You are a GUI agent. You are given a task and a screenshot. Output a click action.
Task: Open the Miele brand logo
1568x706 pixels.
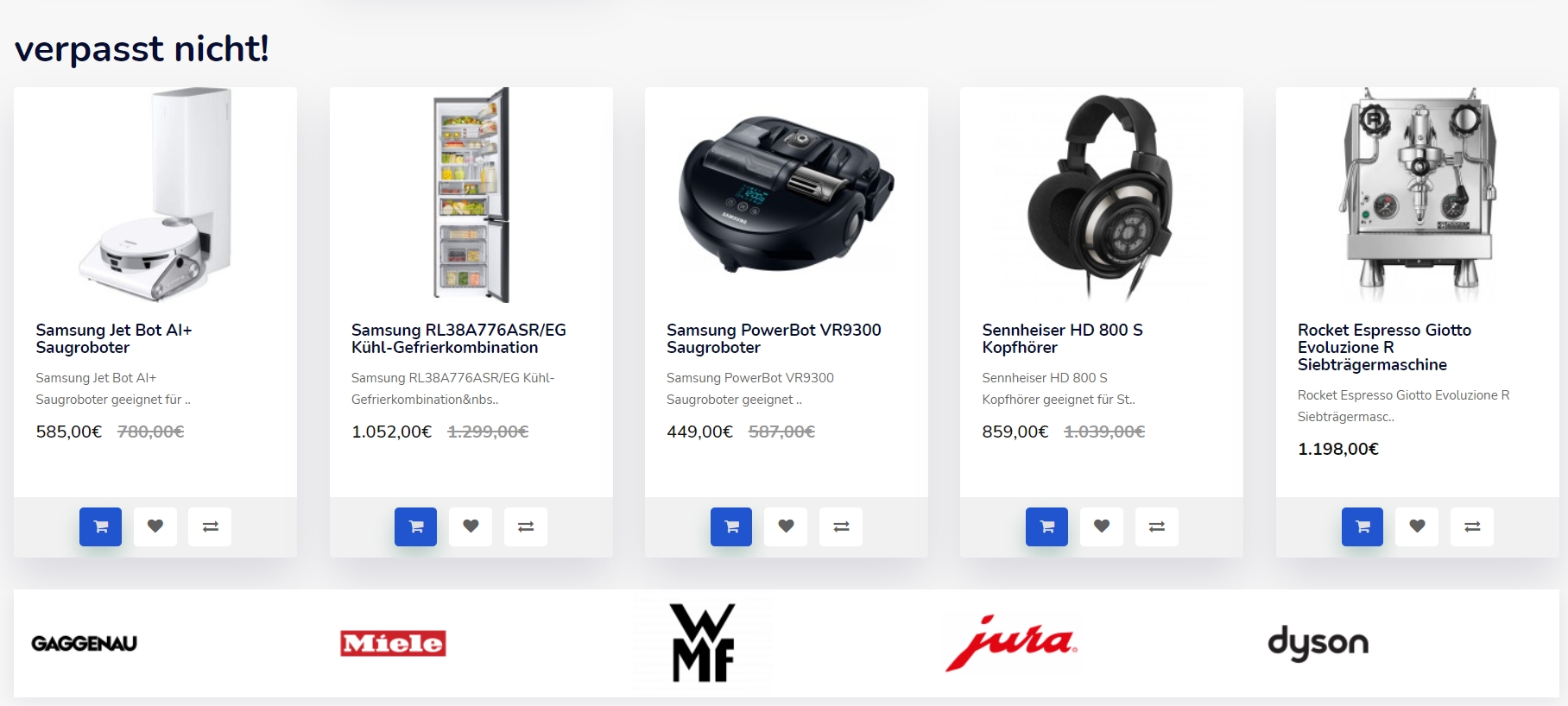[x=393, y=643]
